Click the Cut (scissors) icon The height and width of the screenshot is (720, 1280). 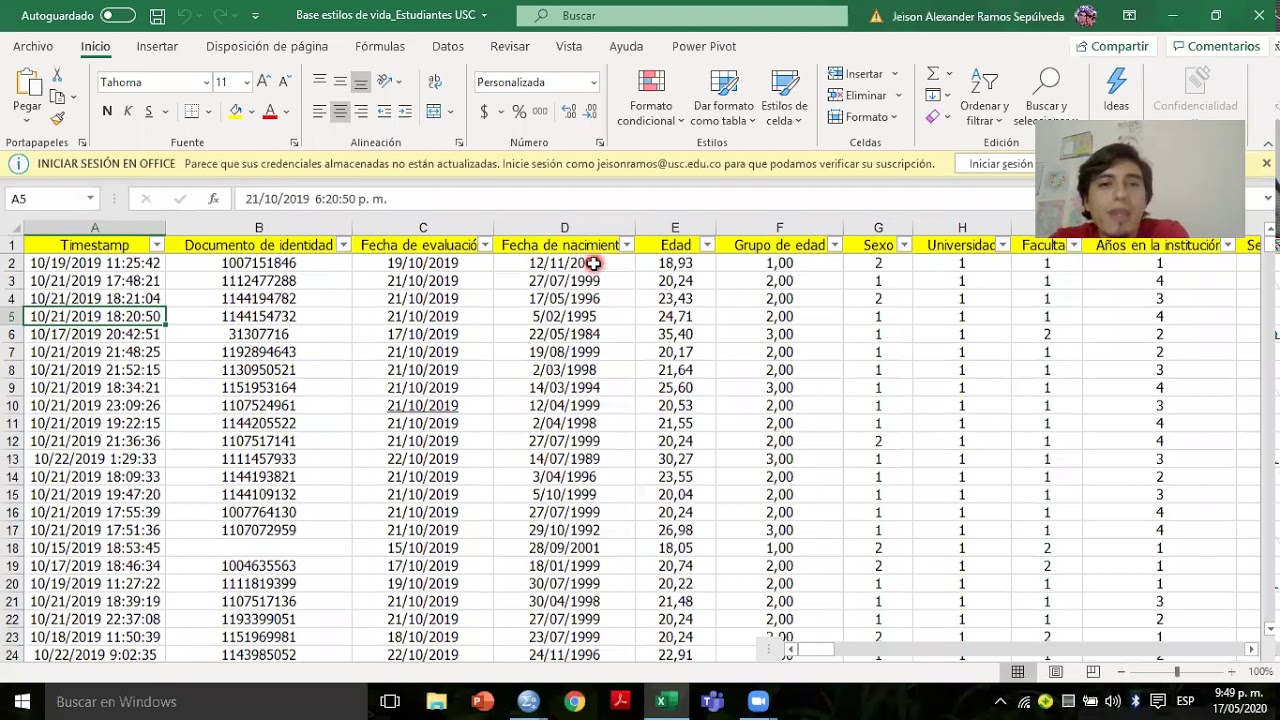[57, 76]
